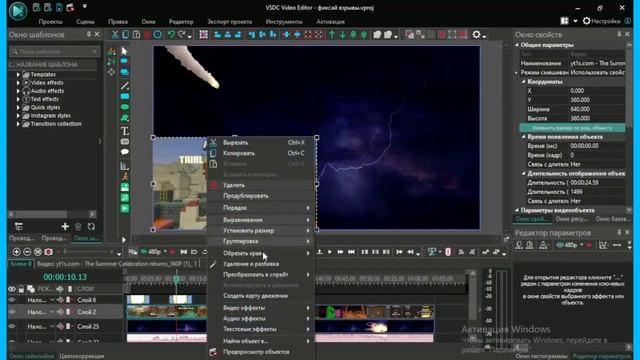Toggle the header eye icon for all layers
Image resolution: width=640 pixels, height=360 pixels.
(12, 289)
